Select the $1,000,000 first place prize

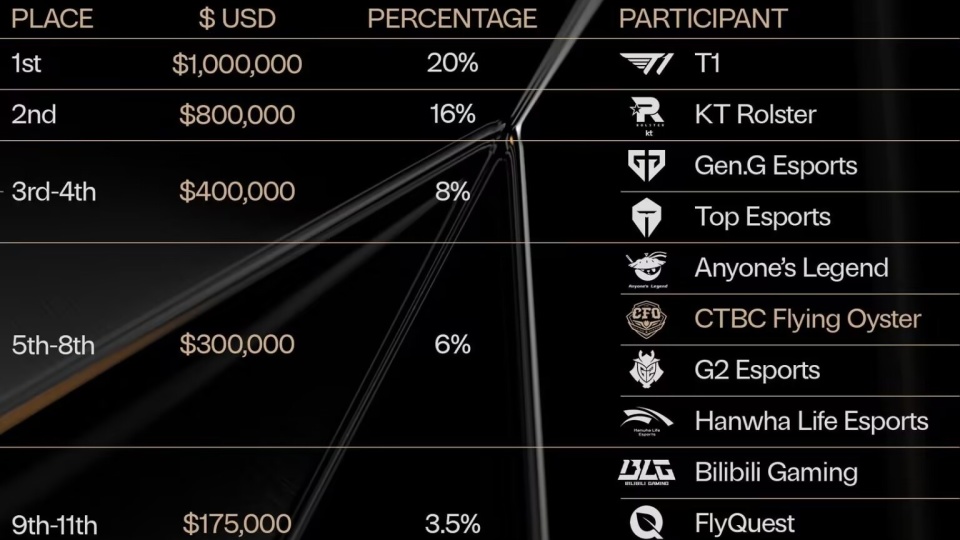[x=237, y=64]
